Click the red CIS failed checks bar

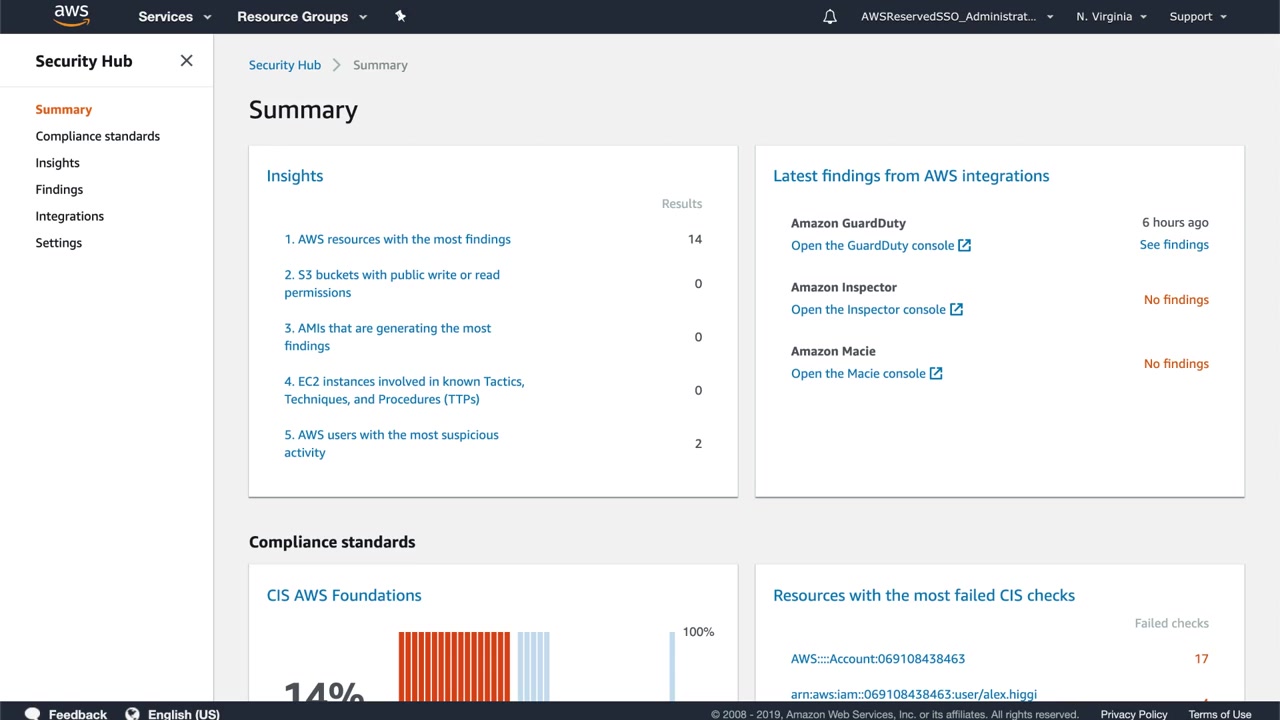454,665
